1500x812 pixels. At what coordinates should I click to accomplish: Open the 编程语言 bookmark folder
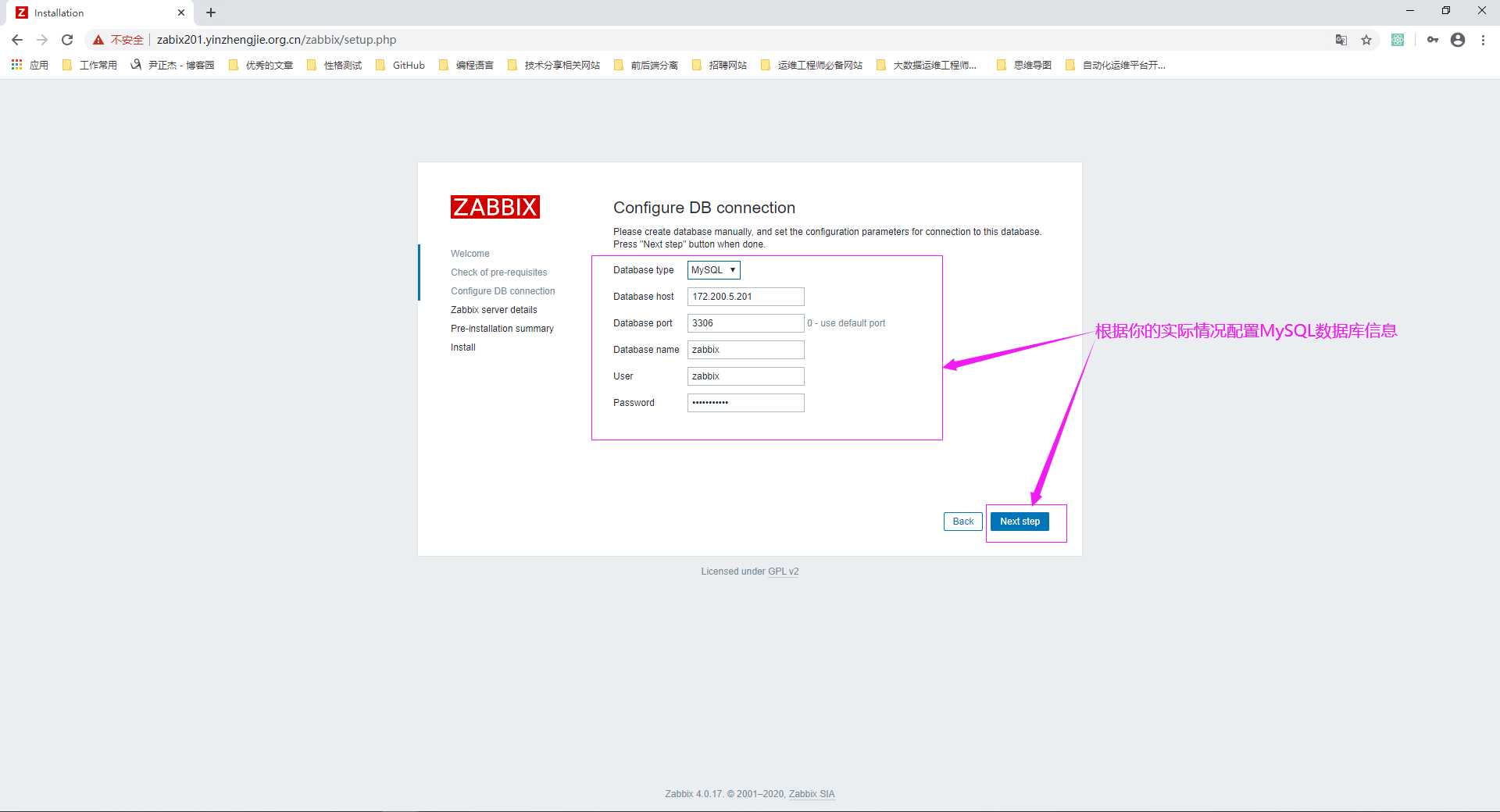click(x=466, y=65)
